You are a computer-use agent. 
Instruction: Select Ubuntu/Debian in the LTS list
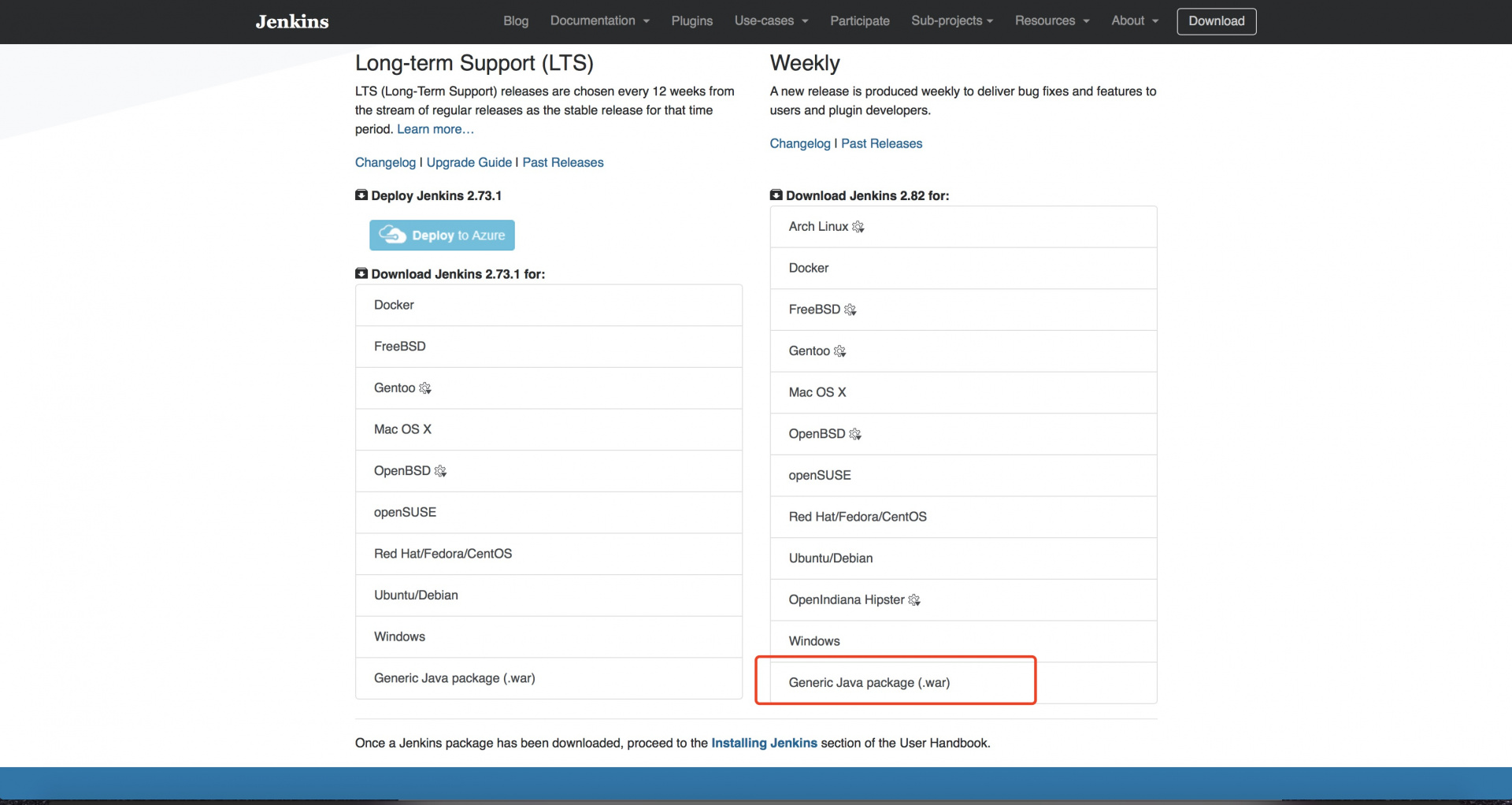click(x=549, y=595)
